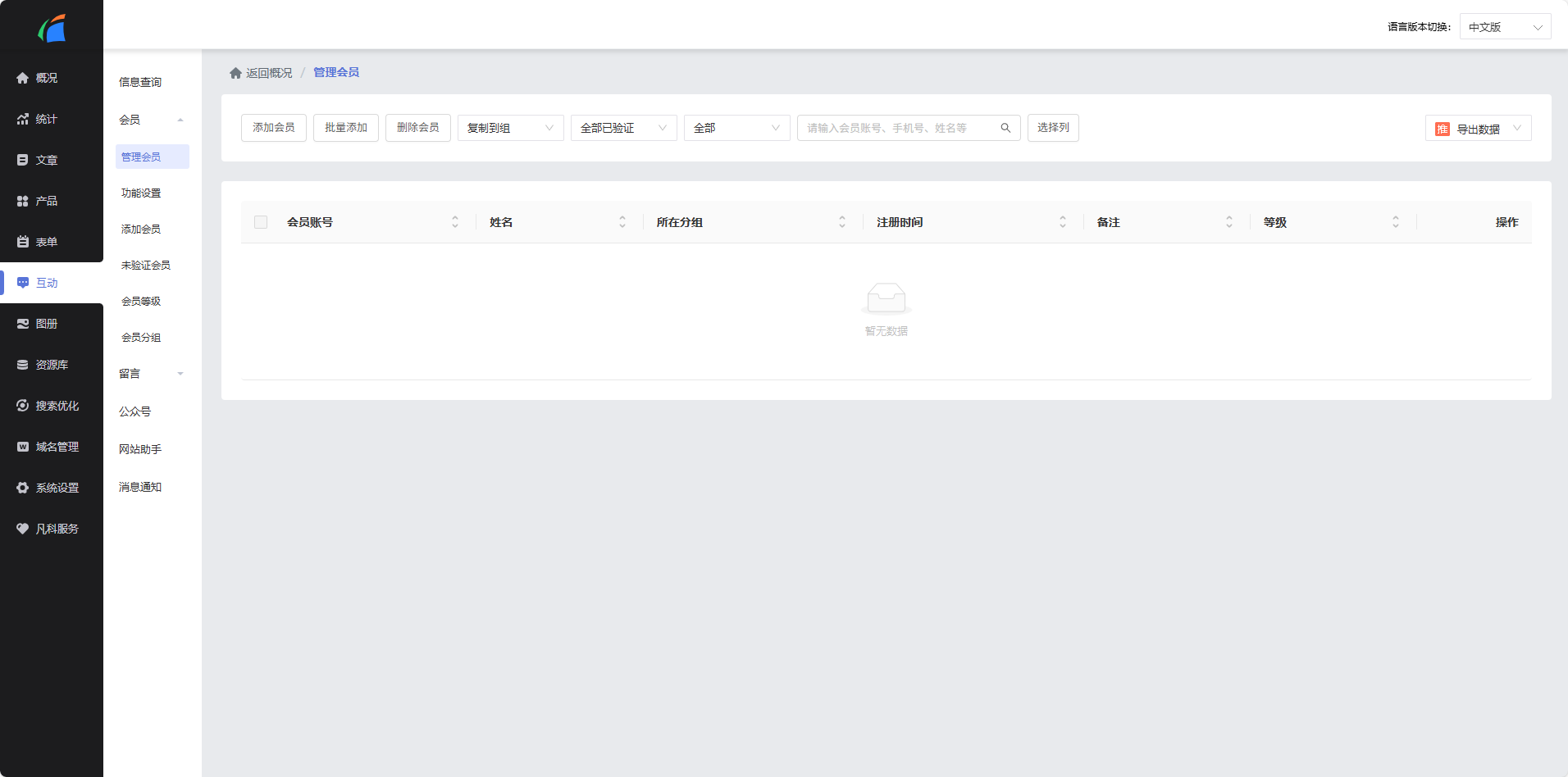Click the 暂无数据 empty-state text
The height and width of the screenshot is (777, 1568).
(887, 331)
